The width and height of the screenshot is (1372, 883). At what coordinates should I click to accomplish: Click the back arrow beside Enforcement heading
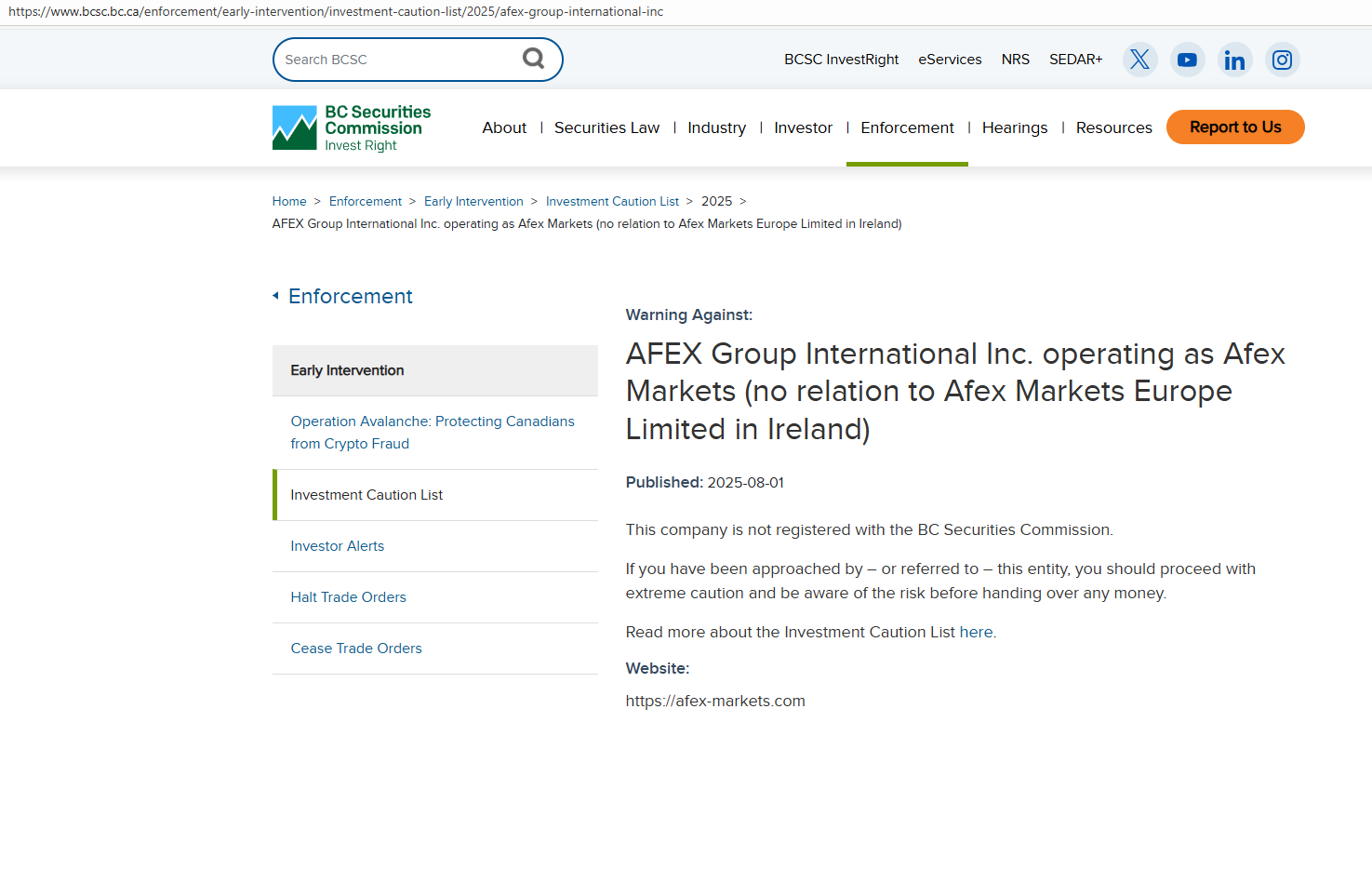coord(275,296)
